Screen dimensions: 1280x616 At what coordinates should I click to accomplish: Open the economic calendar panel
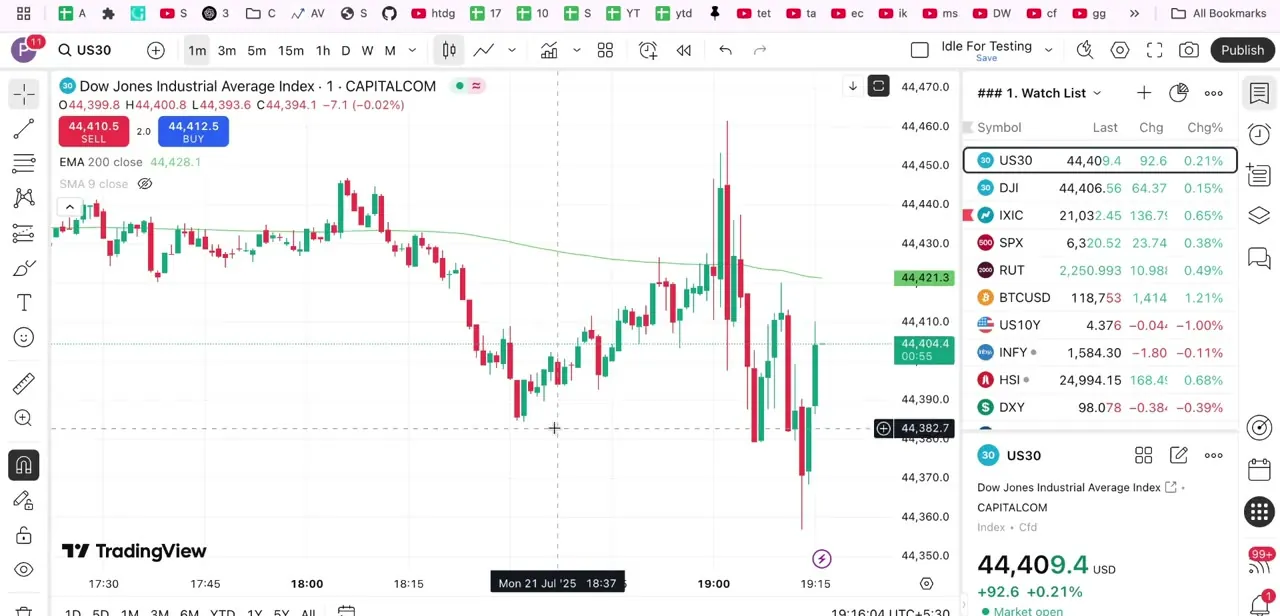(1259, 470)
